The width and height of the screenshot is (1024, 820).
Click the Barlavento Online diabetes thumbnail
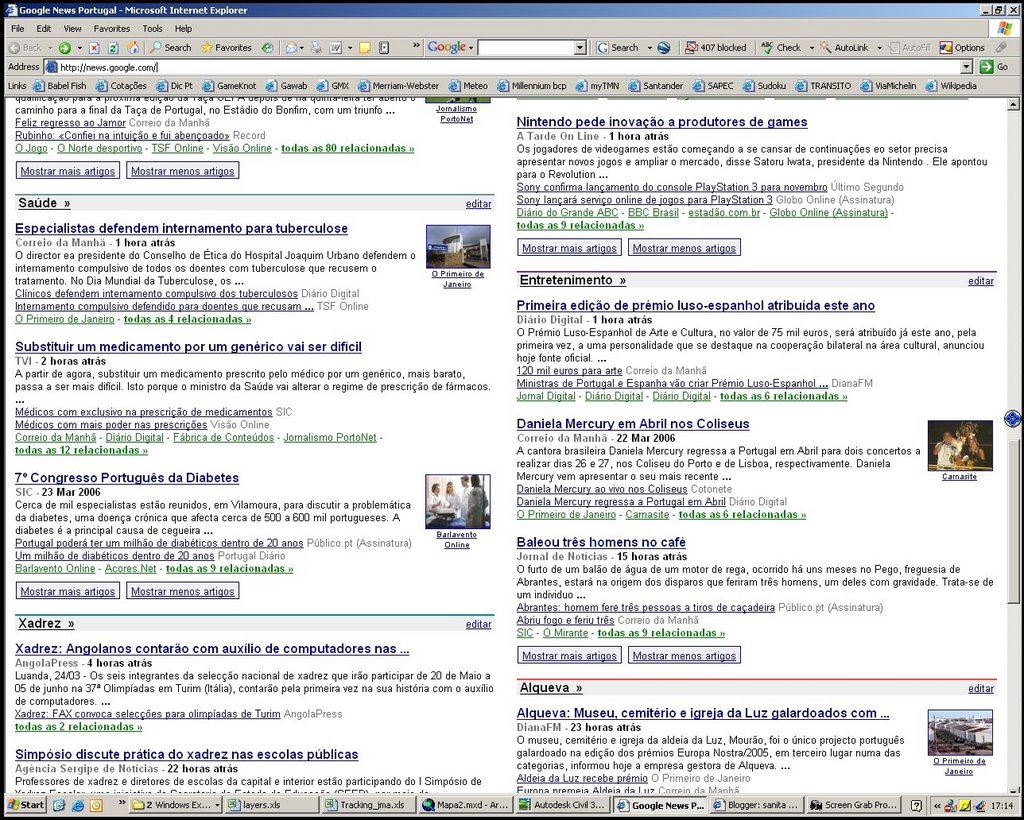click(x=458, y=501)
